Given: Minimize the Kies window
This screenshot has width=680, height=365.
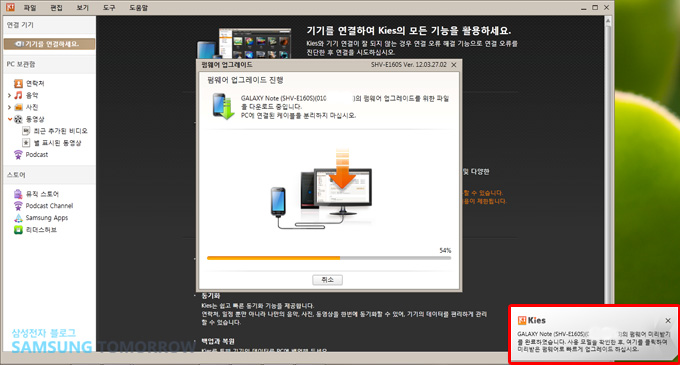Looking at the screenshot, I should click(x=583, y=8).
